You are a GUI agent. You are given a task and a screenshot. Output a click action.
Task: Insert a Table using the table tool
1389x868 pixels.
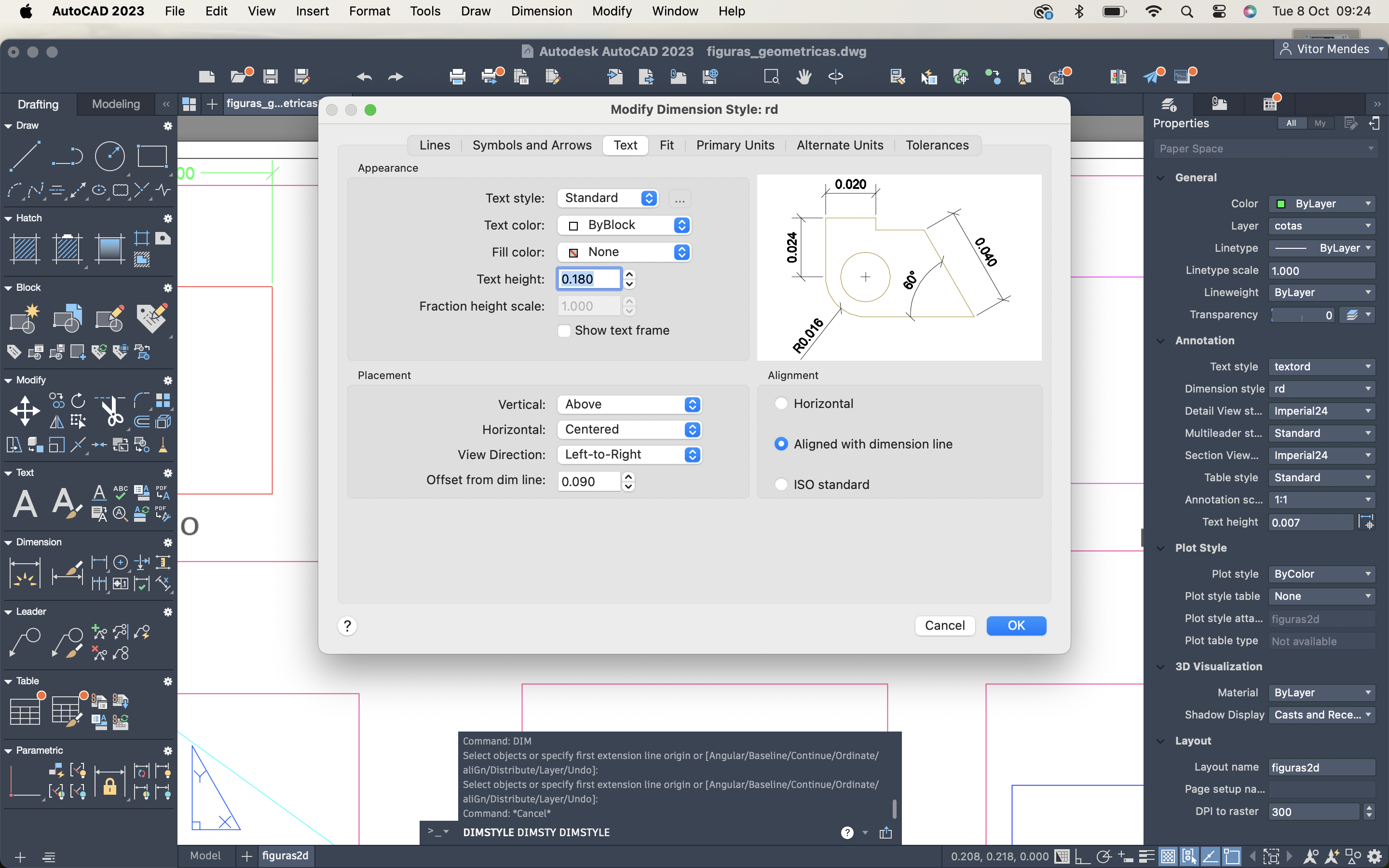(25, 711)
